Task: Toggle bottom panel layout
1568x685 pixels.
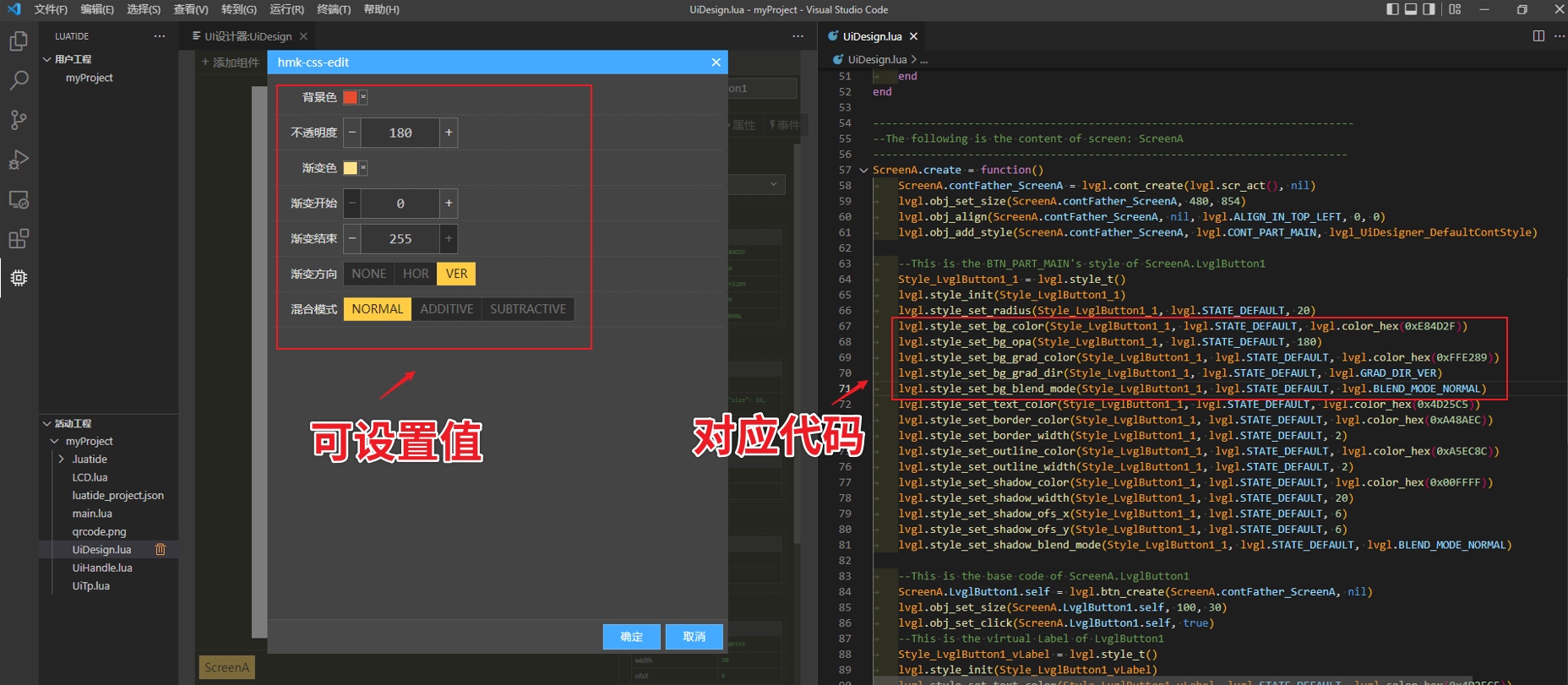Action: [x=1411, y=9]
